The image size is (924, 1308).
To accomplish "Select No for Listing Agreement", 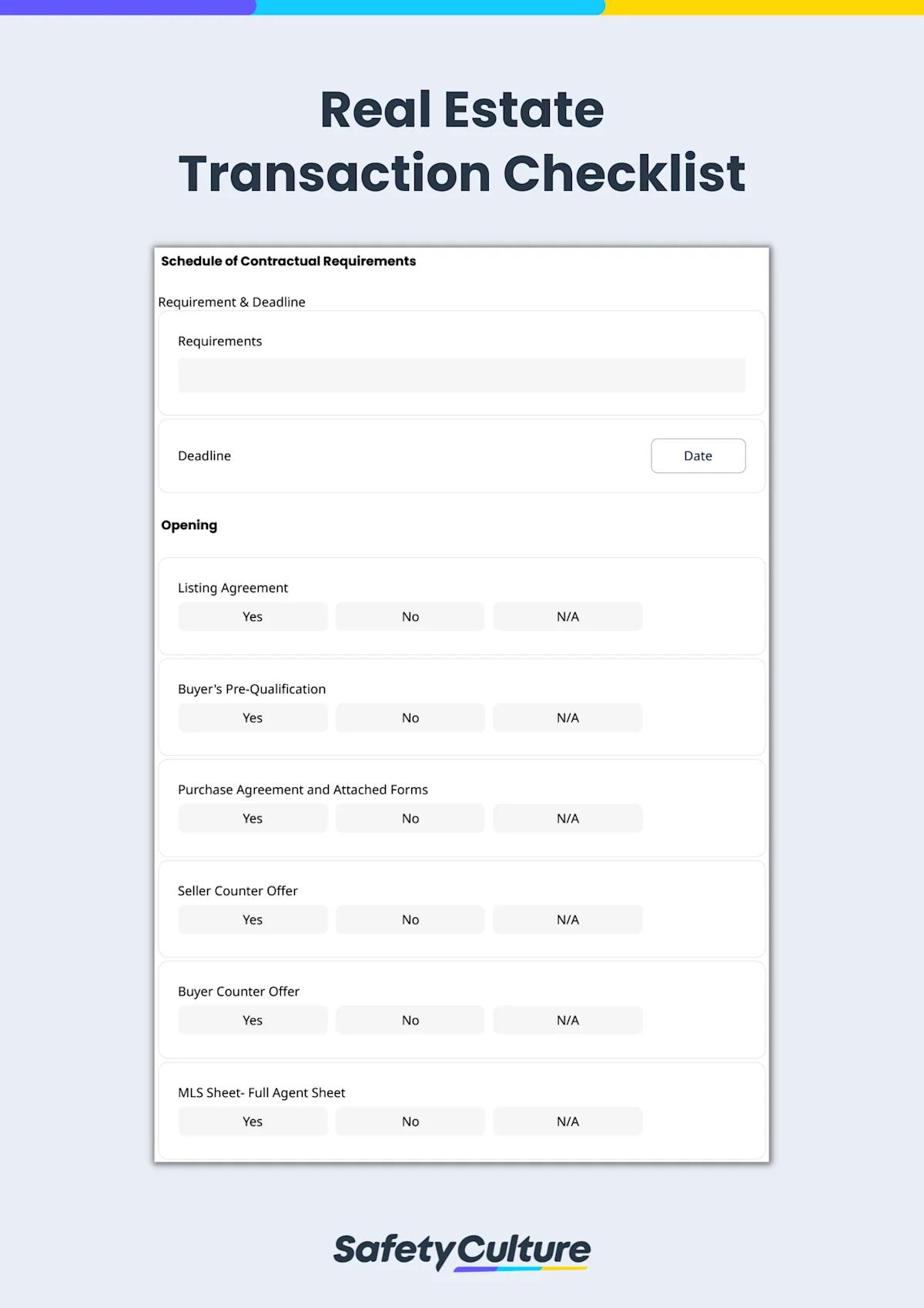I will tap(410, 616).
